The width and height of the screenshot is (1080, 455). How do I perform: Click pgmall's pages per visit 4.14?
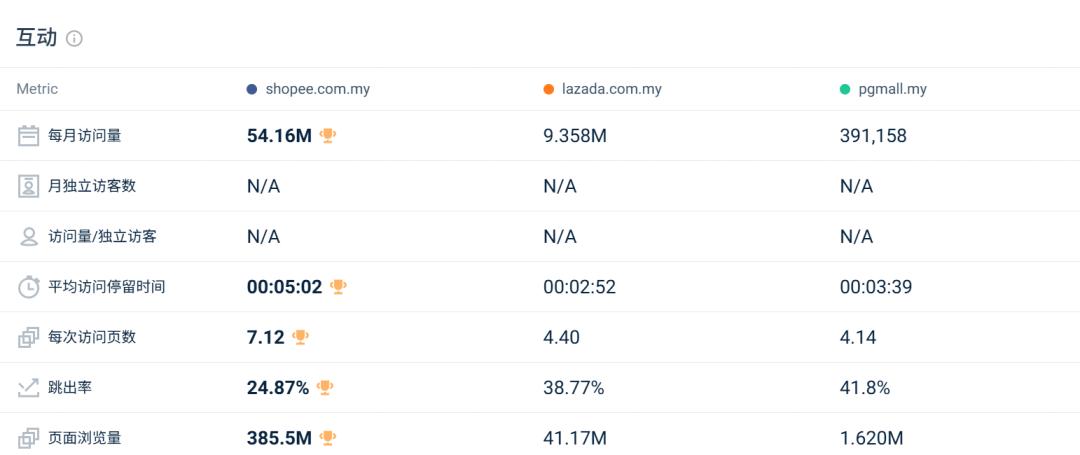858,337
